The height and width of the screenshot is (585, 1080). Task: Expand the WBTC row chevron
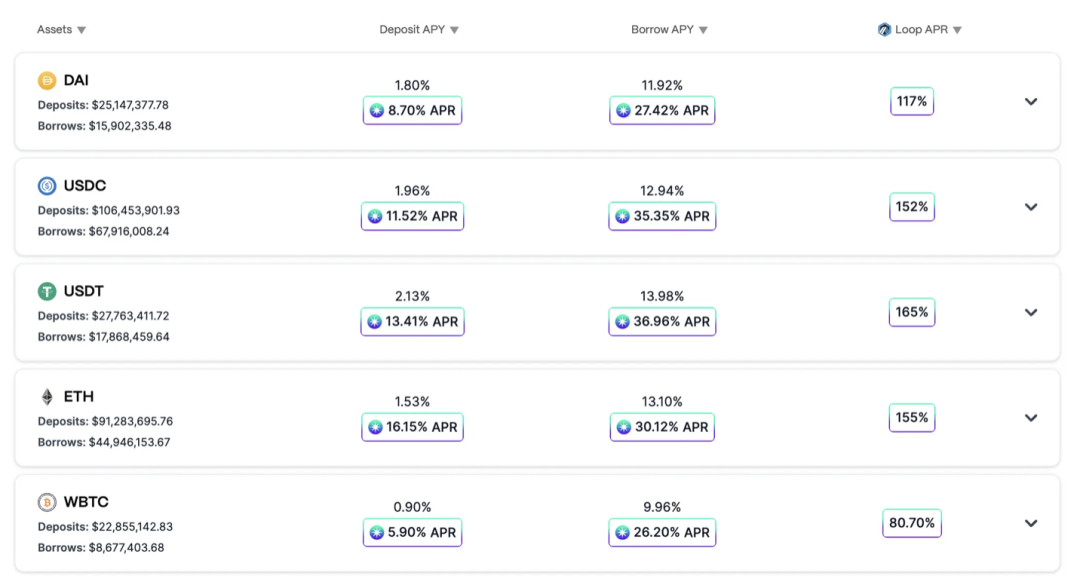point(1030,523)
